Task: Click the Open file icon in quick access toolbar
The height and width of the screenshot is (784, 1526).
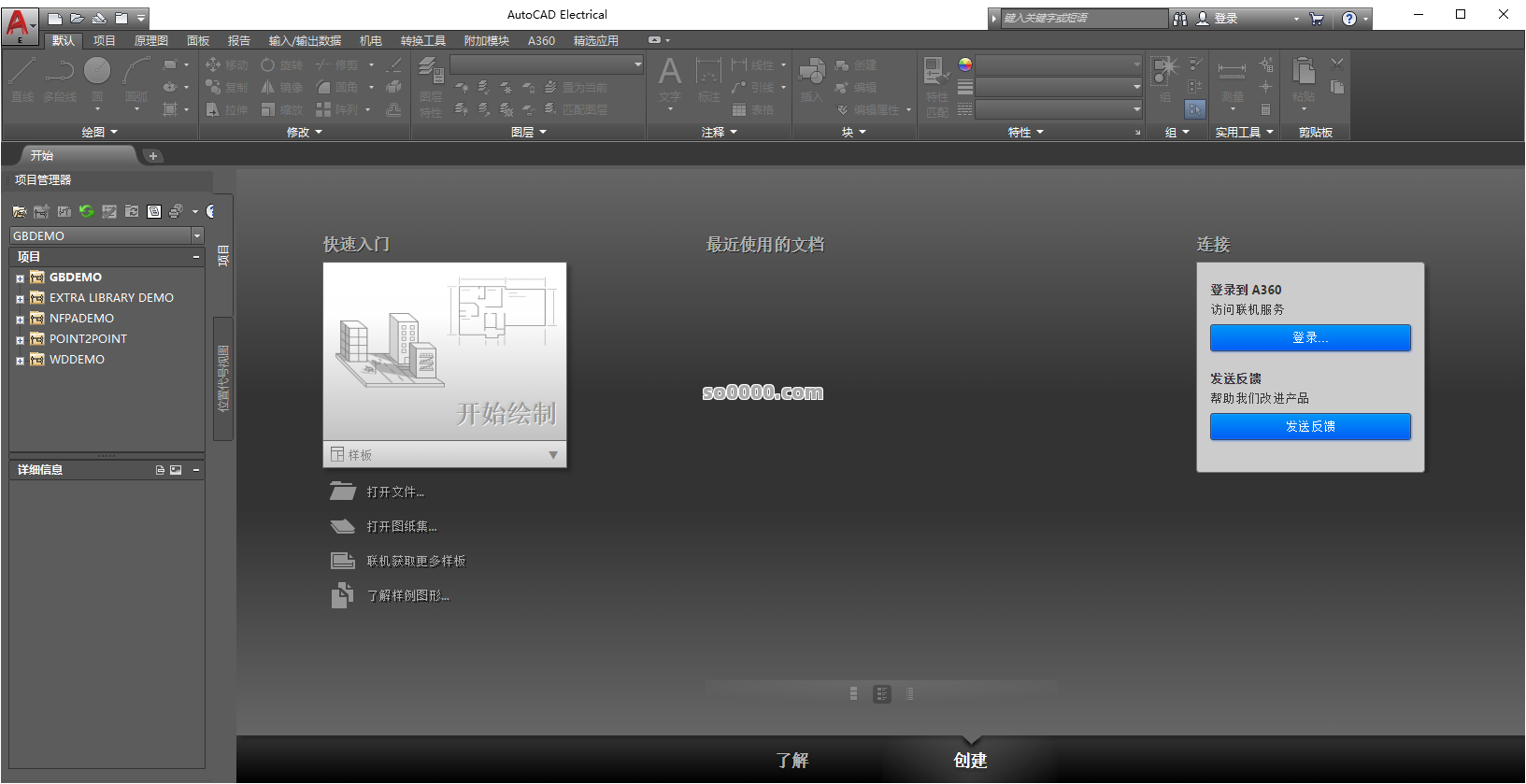Action: point(77,18)
